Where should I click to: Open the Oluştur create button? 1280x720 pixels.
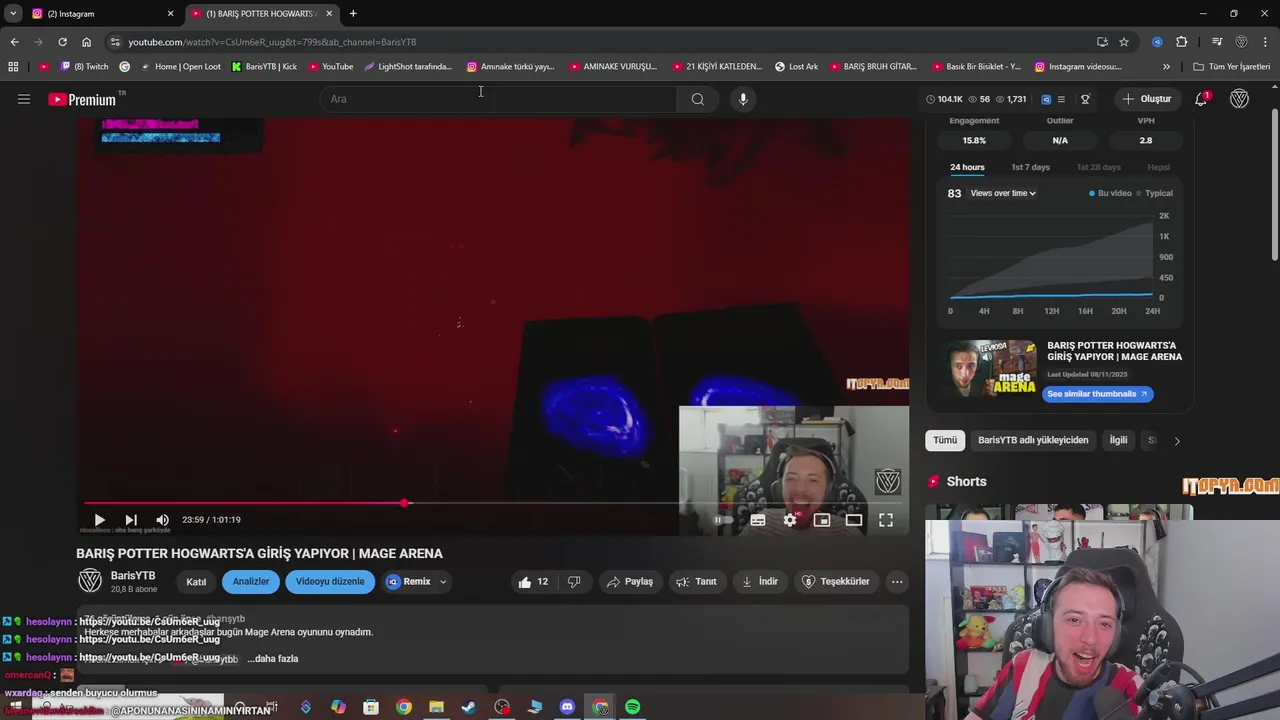(x=1146, y=99)
